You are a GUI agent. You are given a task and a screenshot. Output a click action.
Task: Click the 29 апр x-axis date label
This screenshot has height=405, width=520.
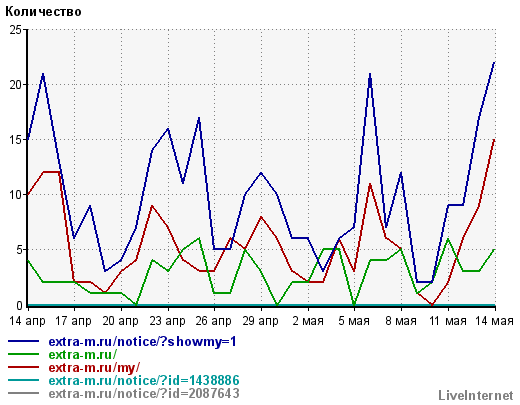point(260,321)
